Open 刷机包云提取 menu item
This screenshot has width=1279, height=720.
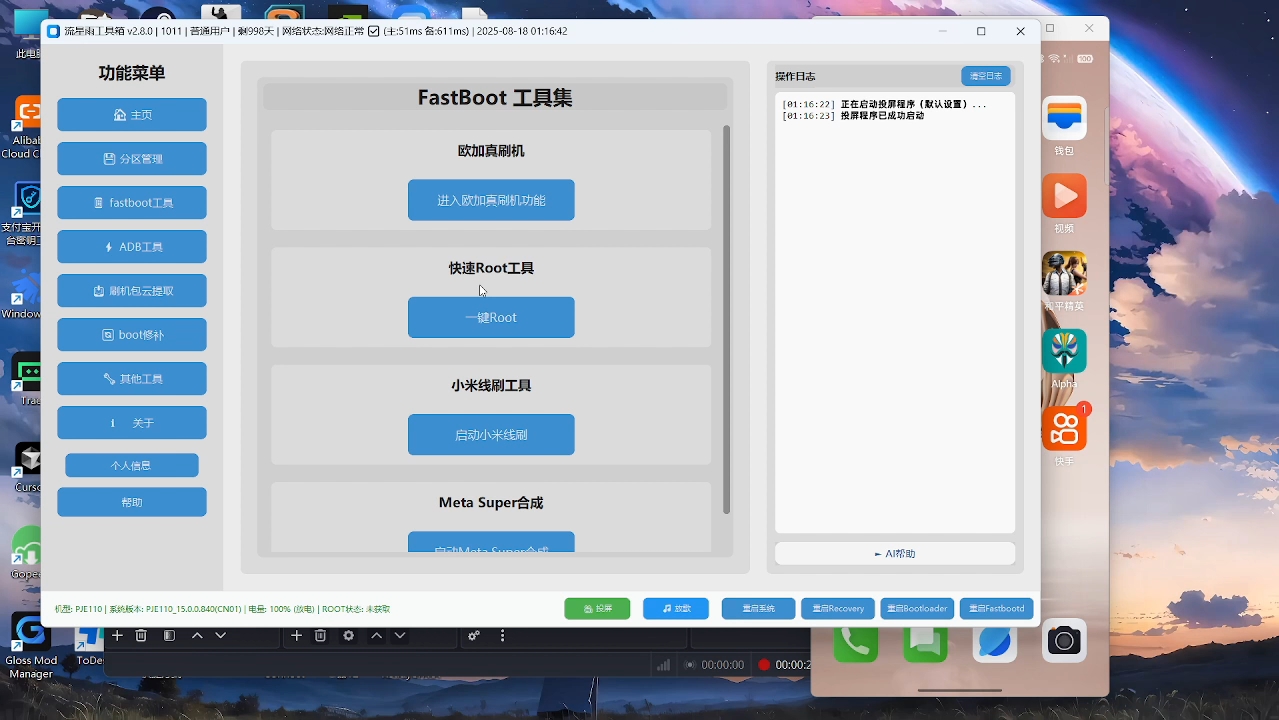[132, 291]
